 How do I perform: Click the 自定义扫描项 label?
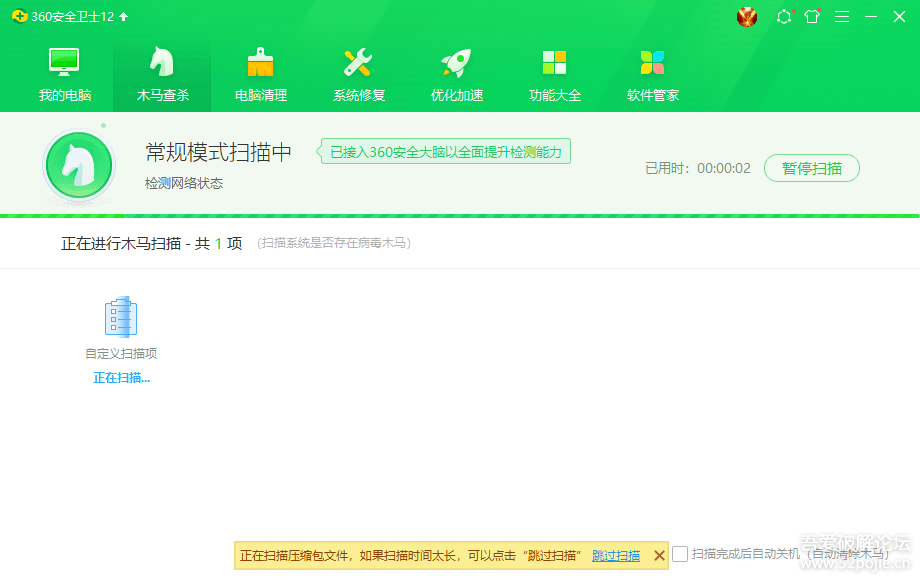121,354
